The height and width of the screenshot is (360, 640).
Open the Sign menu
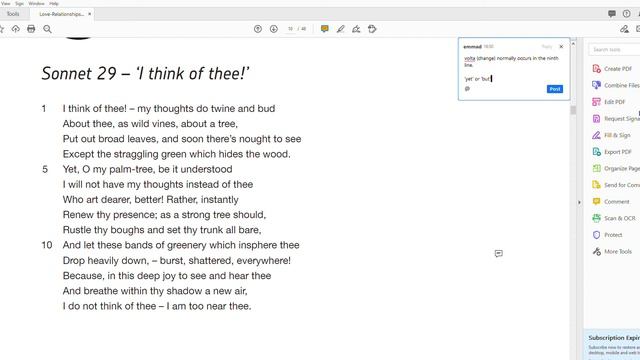tap(19, 3)
